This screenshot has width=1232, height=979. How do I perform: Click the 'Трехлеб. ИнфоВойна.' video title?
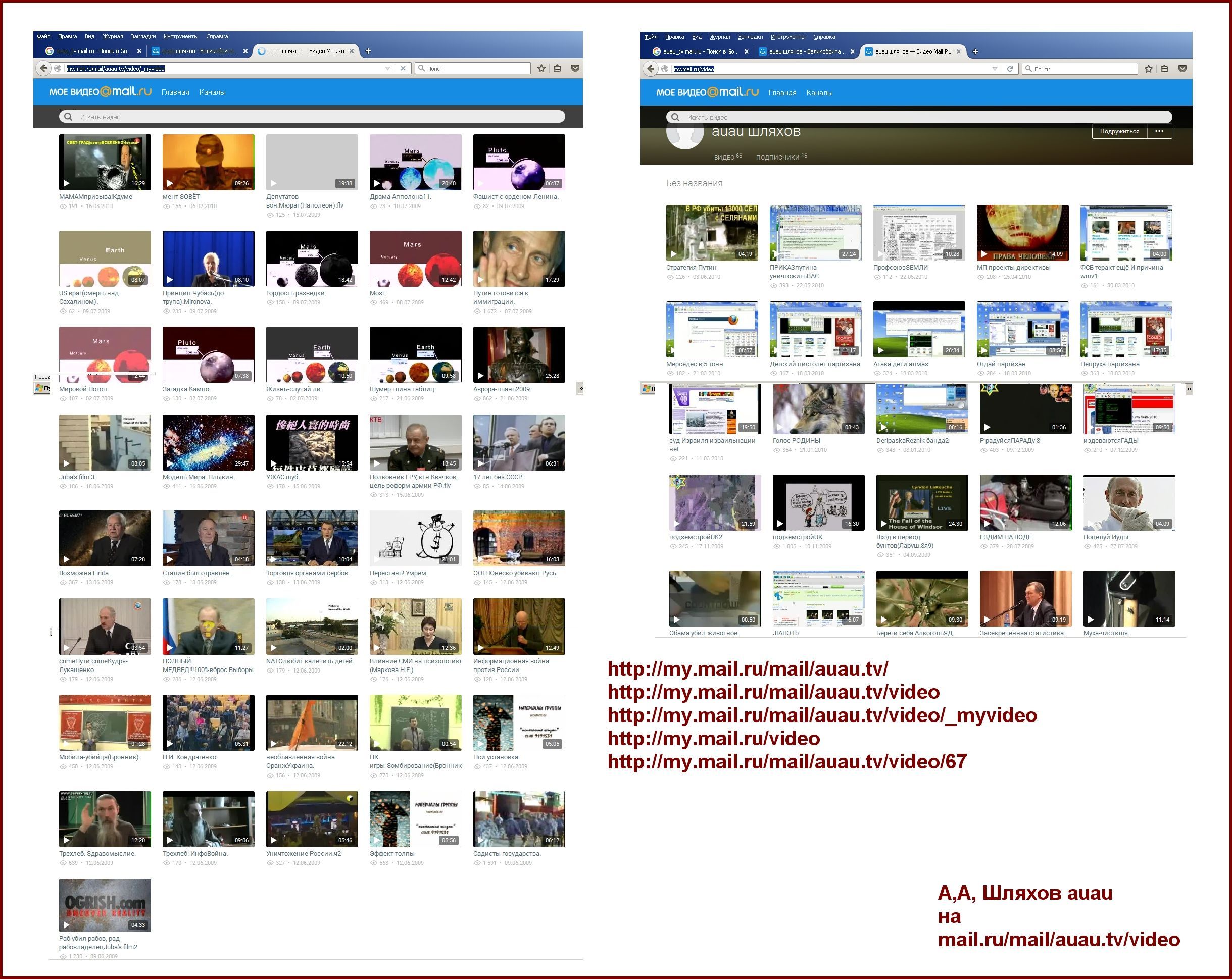point(195,854)
